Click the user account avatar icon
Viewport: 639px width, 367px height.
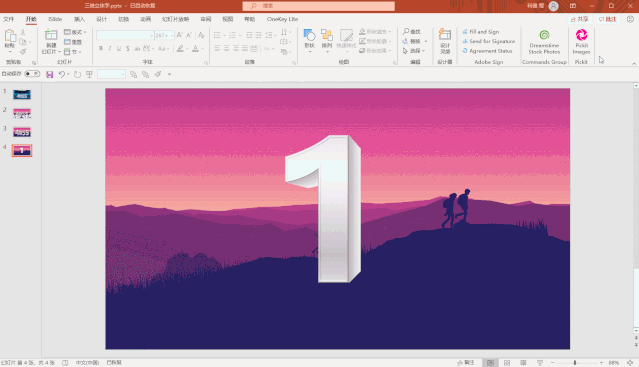tap(553, 6)
